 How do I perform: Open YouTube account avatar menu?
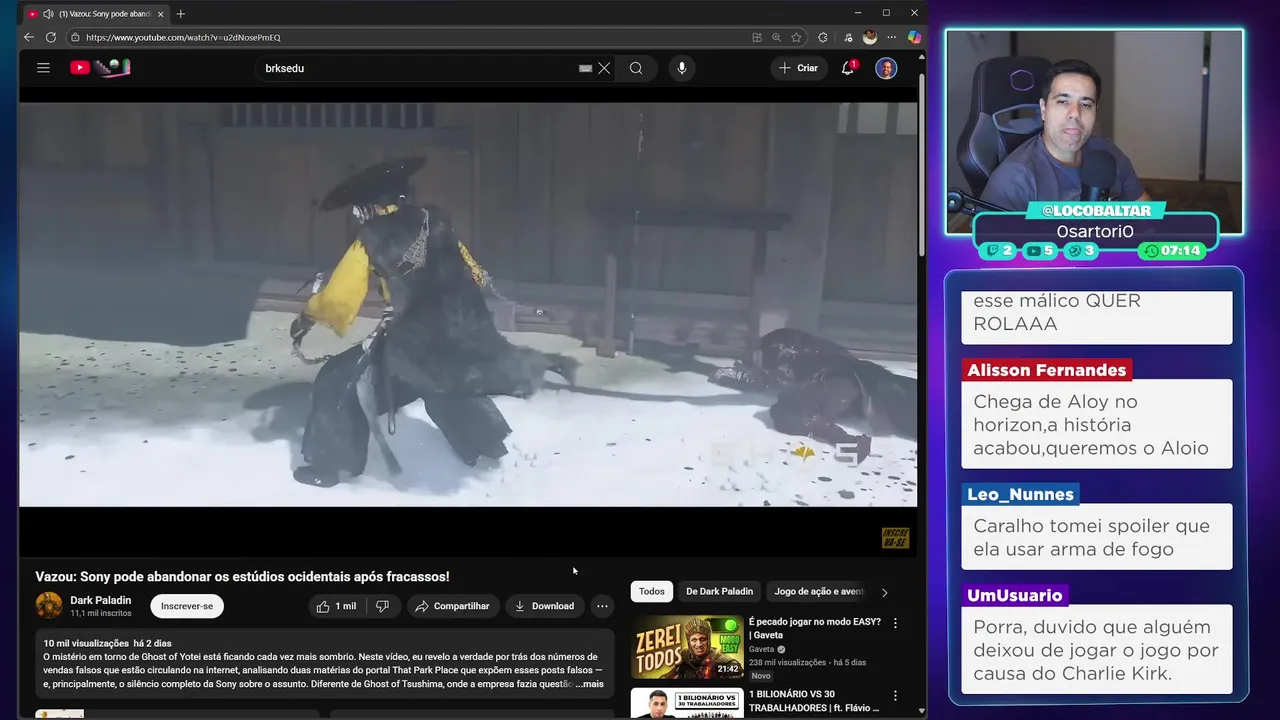[886, 68]
